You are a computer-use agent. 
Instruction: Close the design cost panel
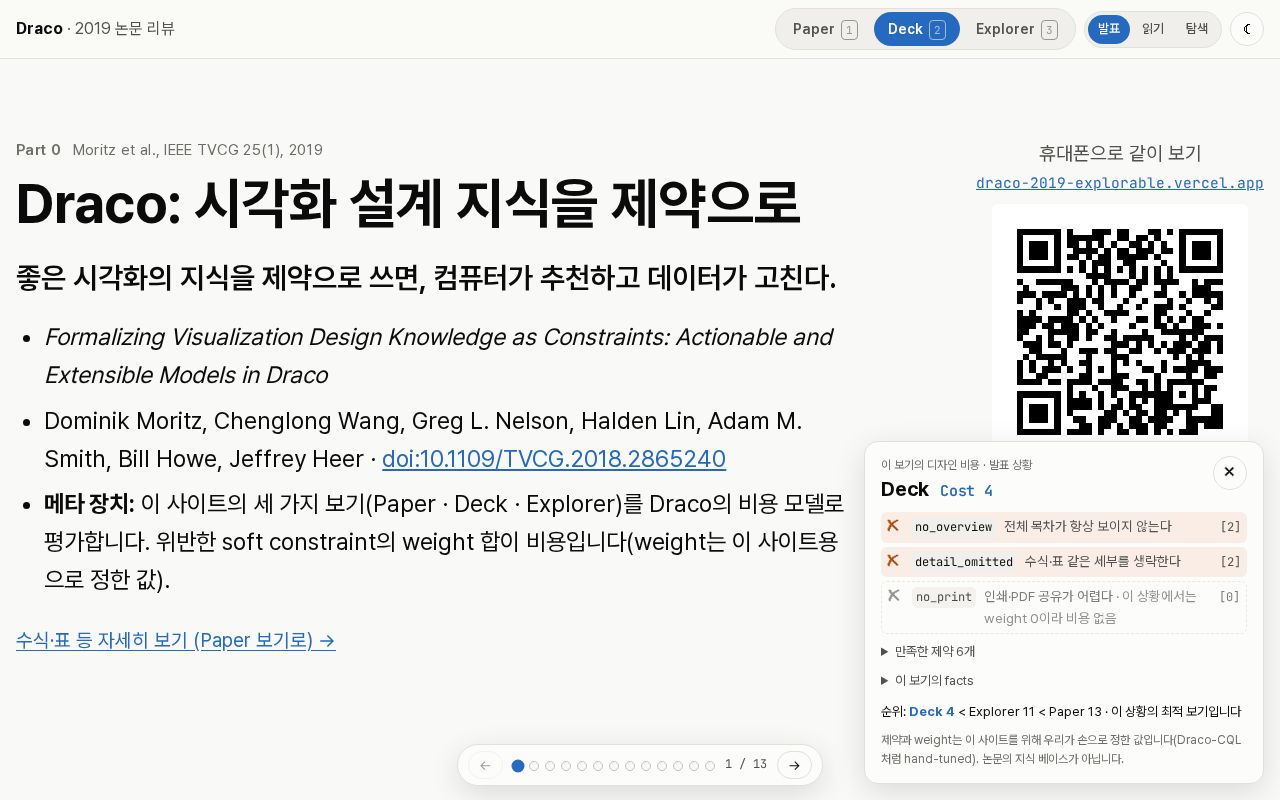1229,472
